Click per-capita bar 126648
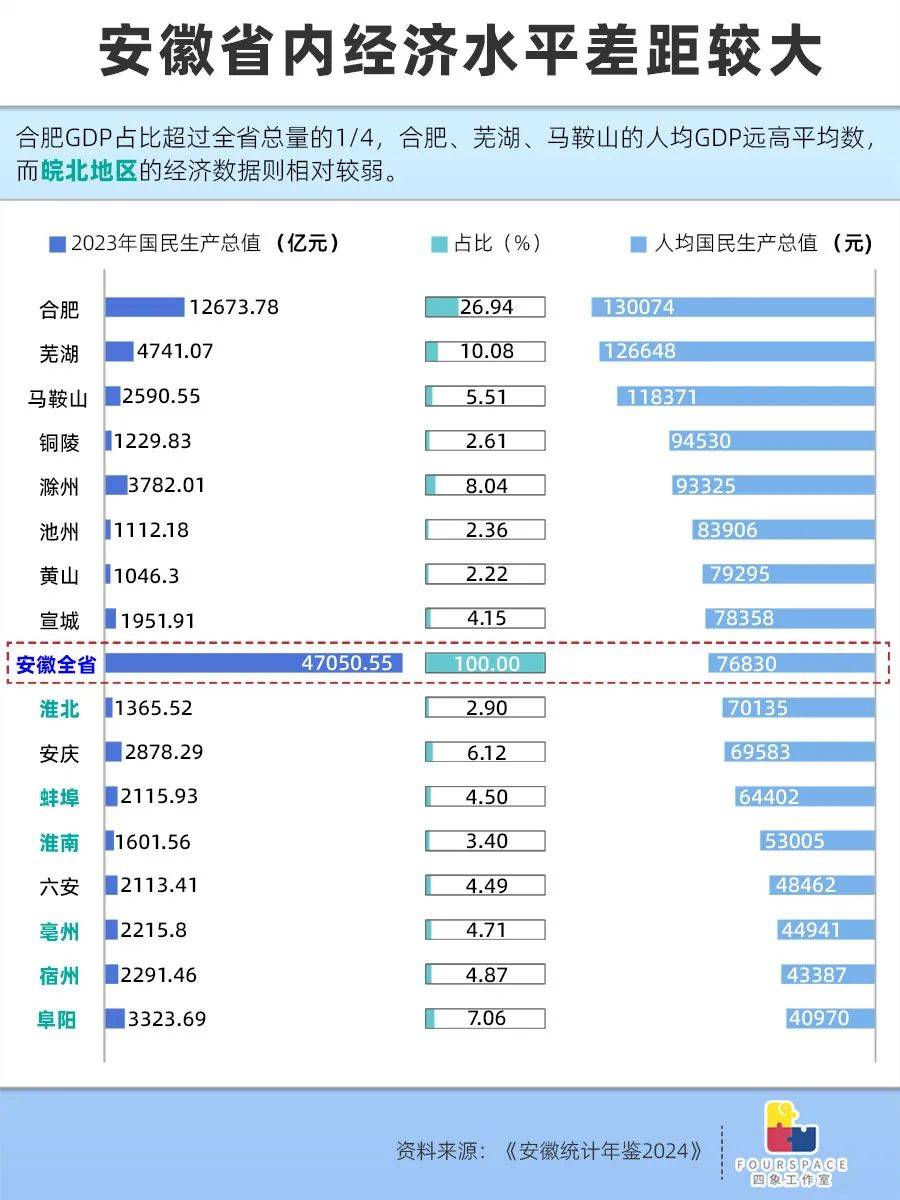 coord(737,352)
